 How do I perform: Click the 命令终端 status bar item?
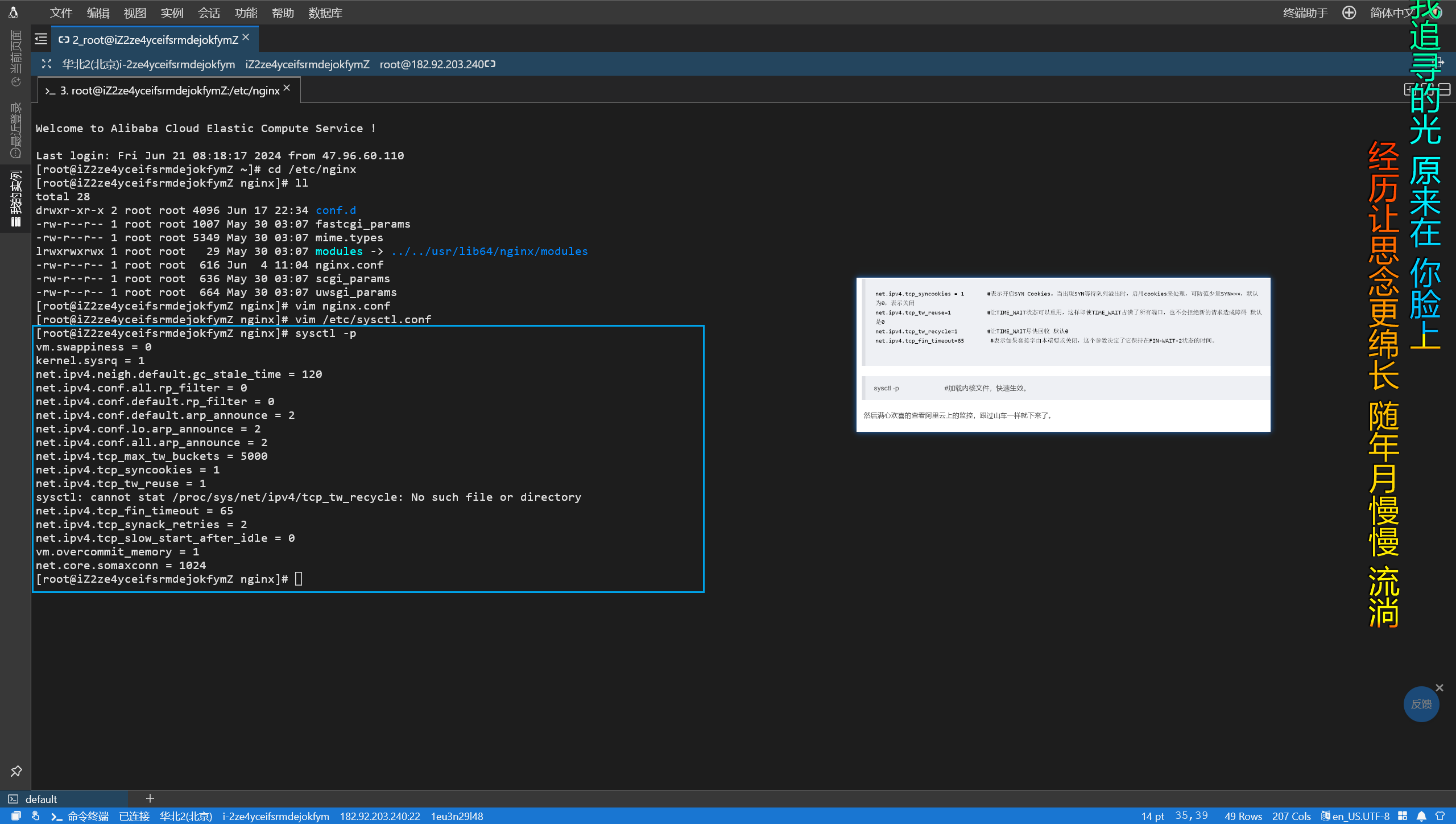(81, 816)
